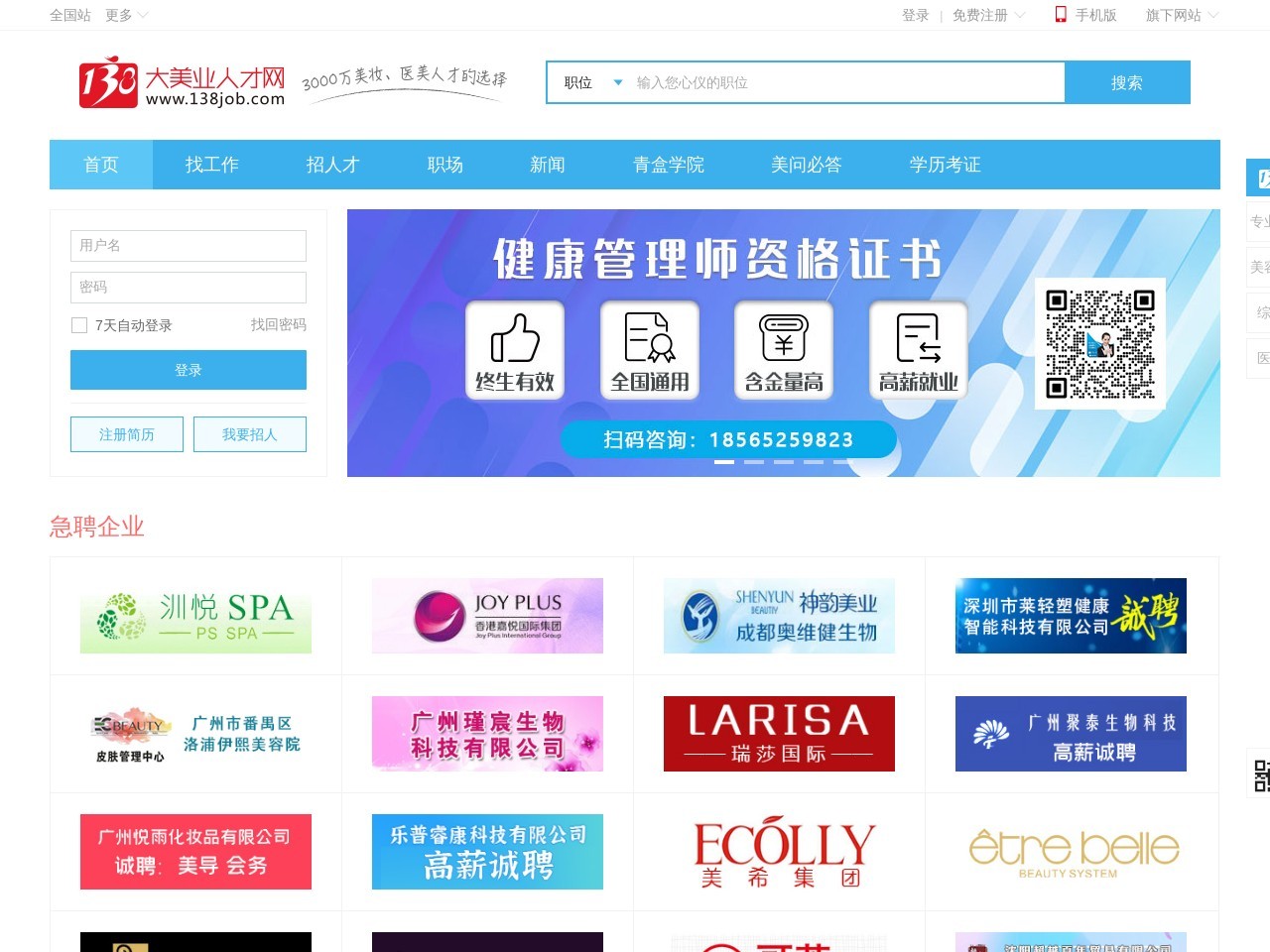The width and height of the screenshot is (1270, 952).
Task: Enable the 7天自动登录 checkbox
Action: [x=80, y=325]
